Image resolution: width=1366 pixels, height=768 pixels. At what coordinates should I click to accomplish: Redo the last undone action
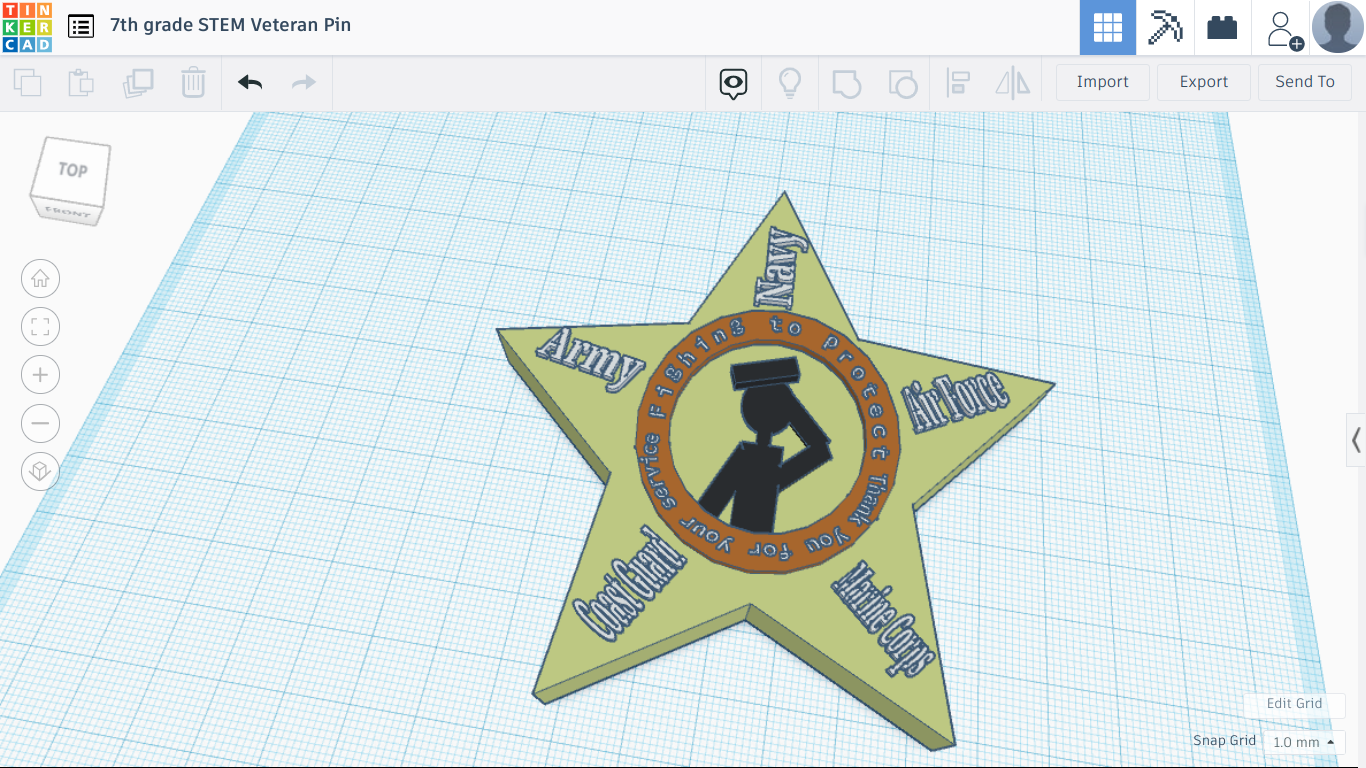click(x=304, y=82)
